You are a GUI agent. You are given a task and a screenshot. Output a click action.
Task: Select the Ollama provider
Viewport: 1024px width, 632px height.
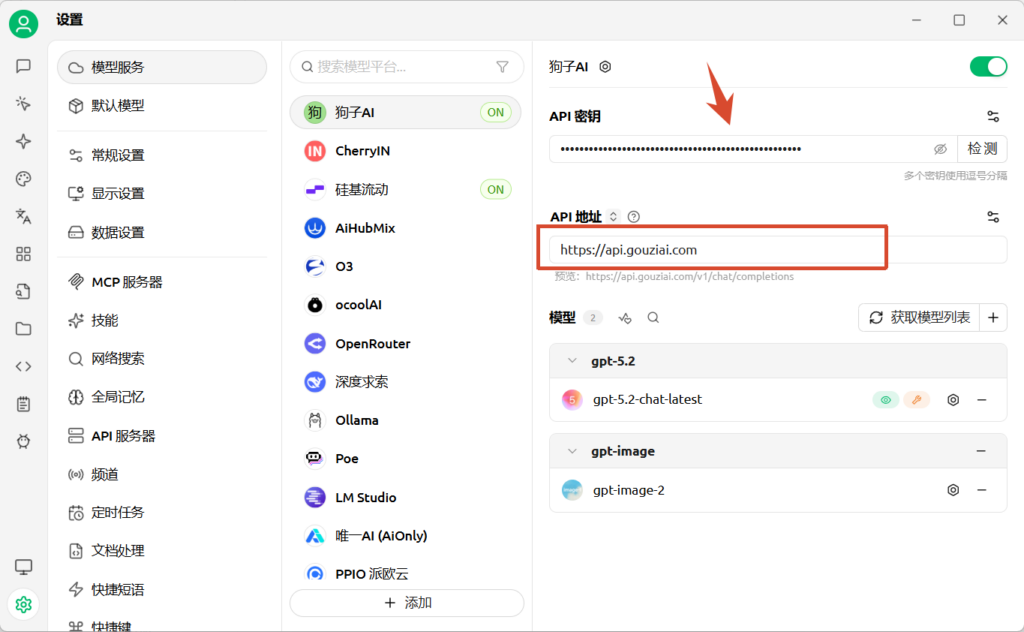[x=406, y=420]
